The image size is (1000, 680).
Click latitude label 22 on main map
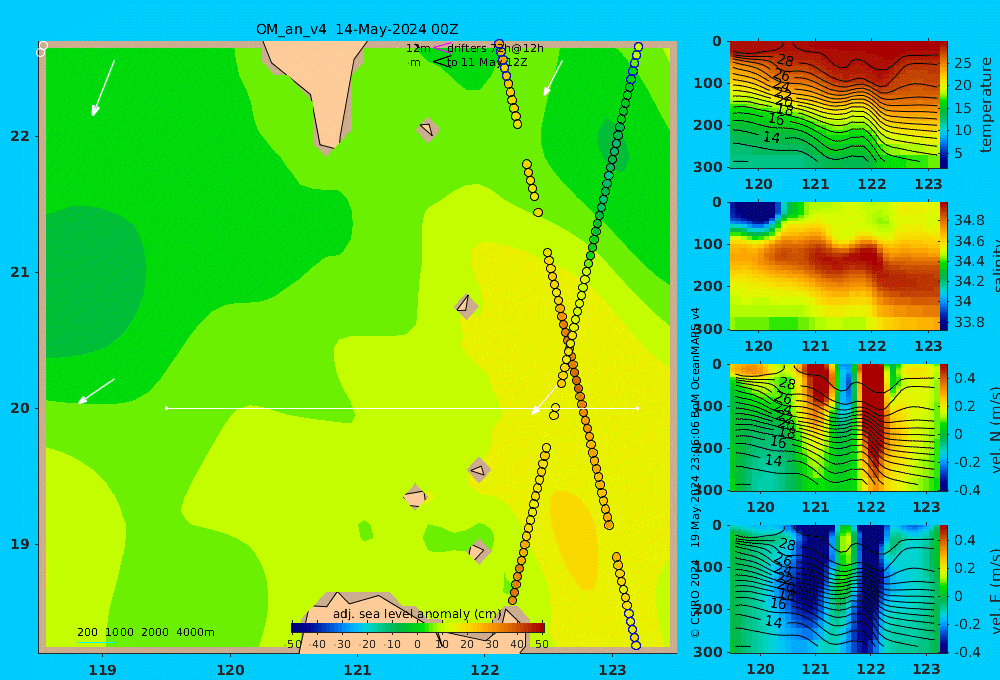pos(20,136)
